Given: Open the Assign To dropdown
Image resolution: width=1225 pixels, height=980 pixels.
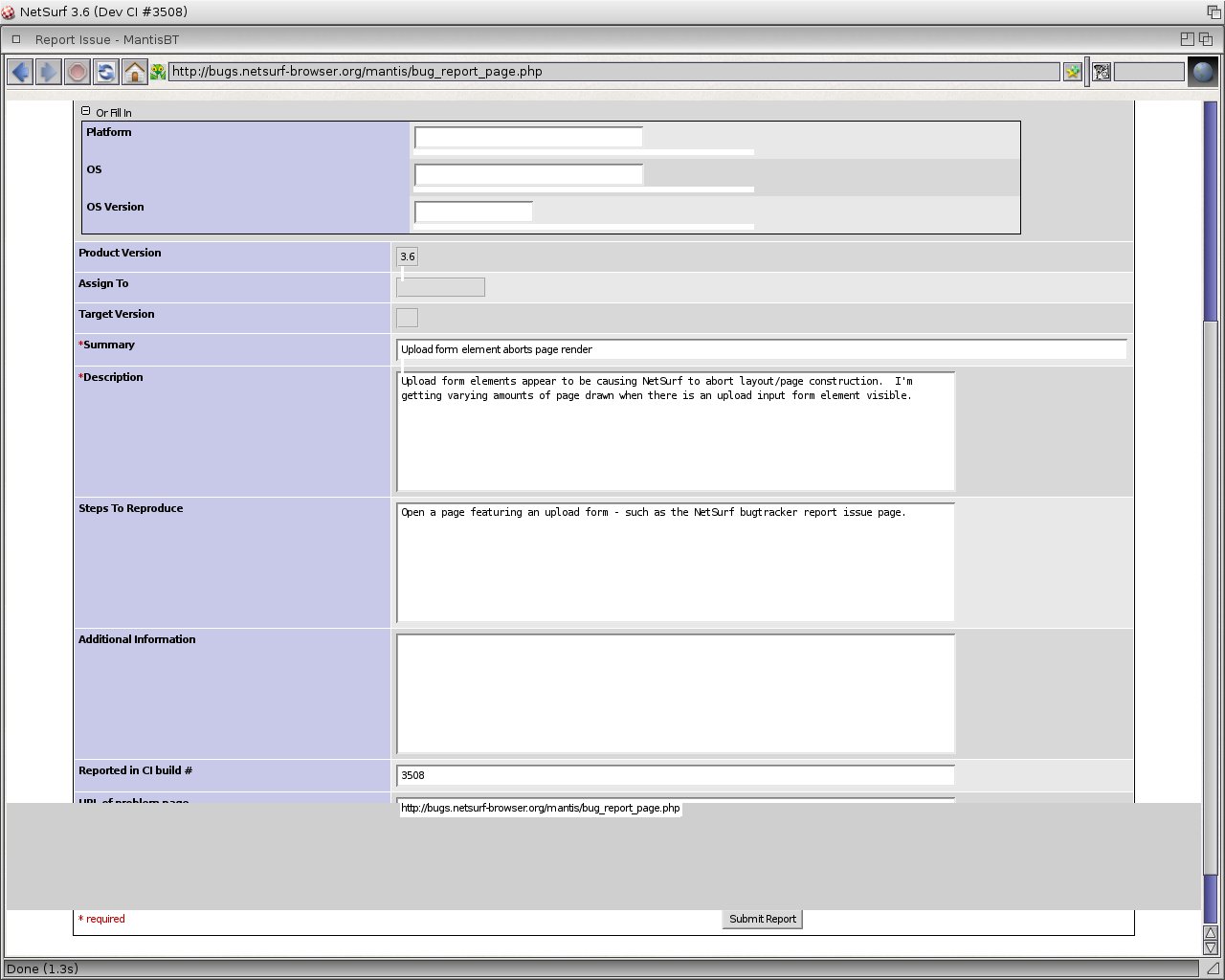Looking at the screenshot, I should point(440,287).
